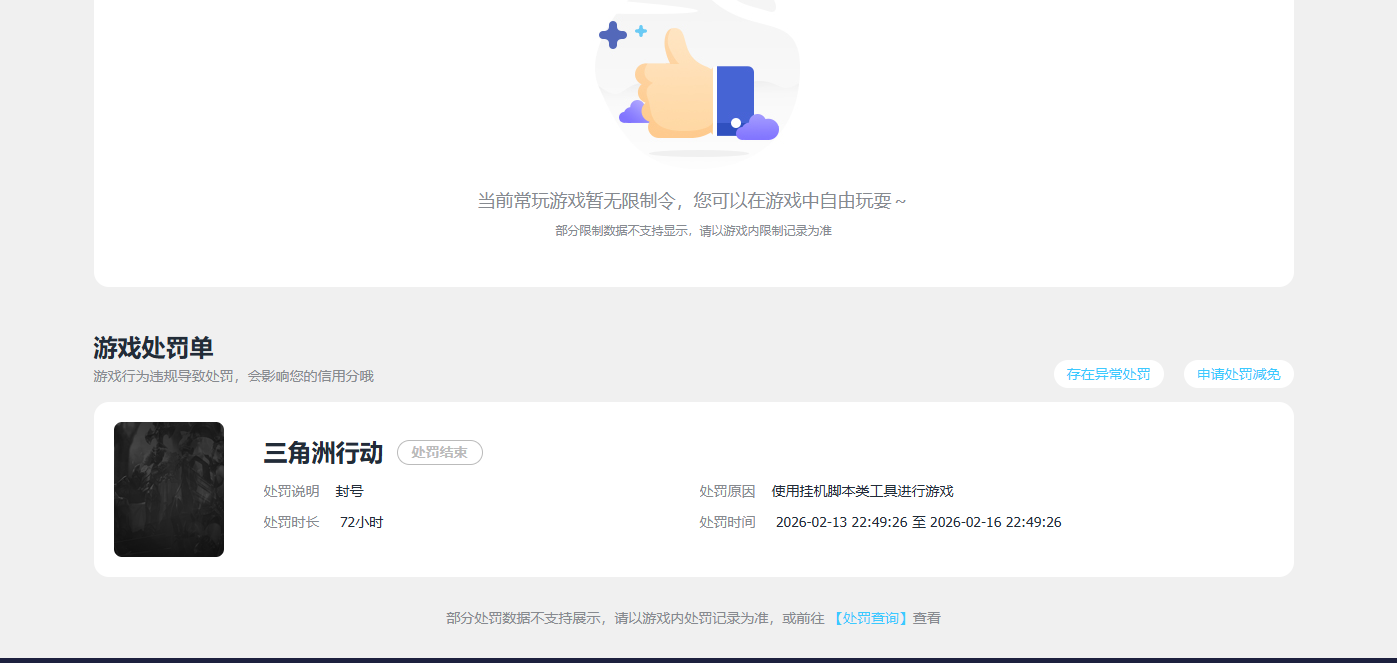Click the 当前常玩游戏暂无限制令 message
This screenshot has height=663, width=1397.
(692, 201)
